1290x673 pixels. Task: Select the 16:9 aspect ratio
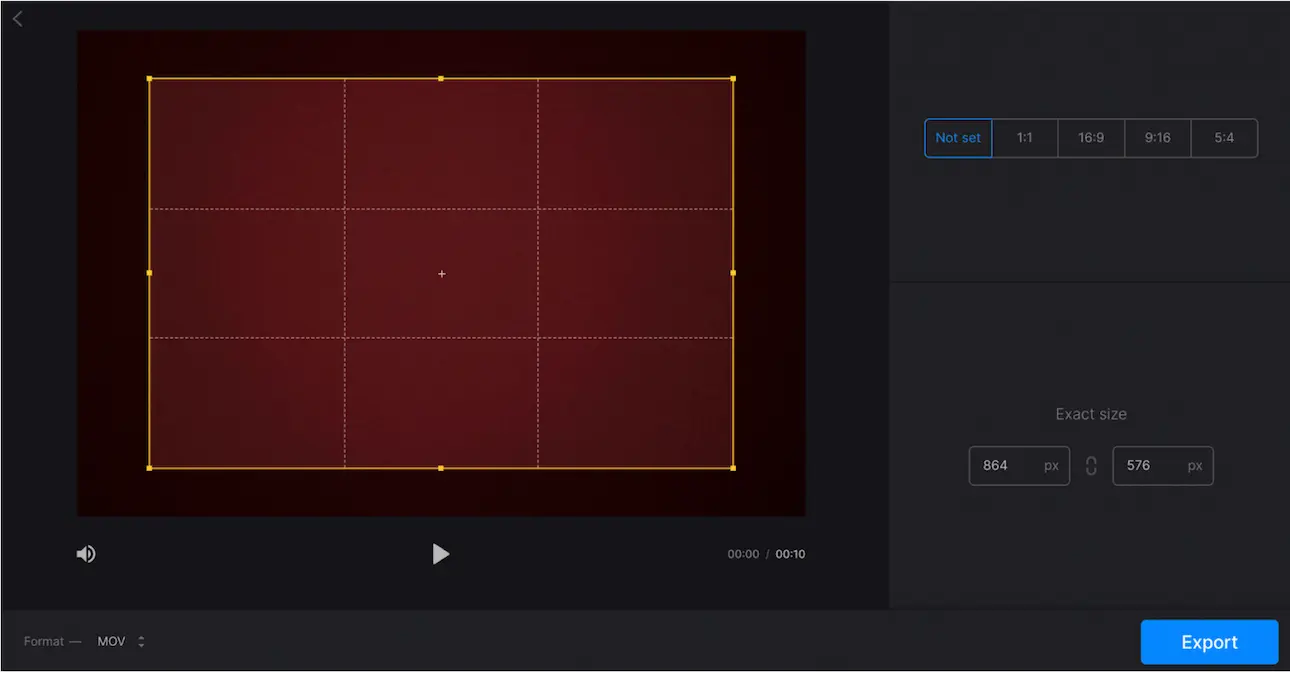tap(1091, 138)
